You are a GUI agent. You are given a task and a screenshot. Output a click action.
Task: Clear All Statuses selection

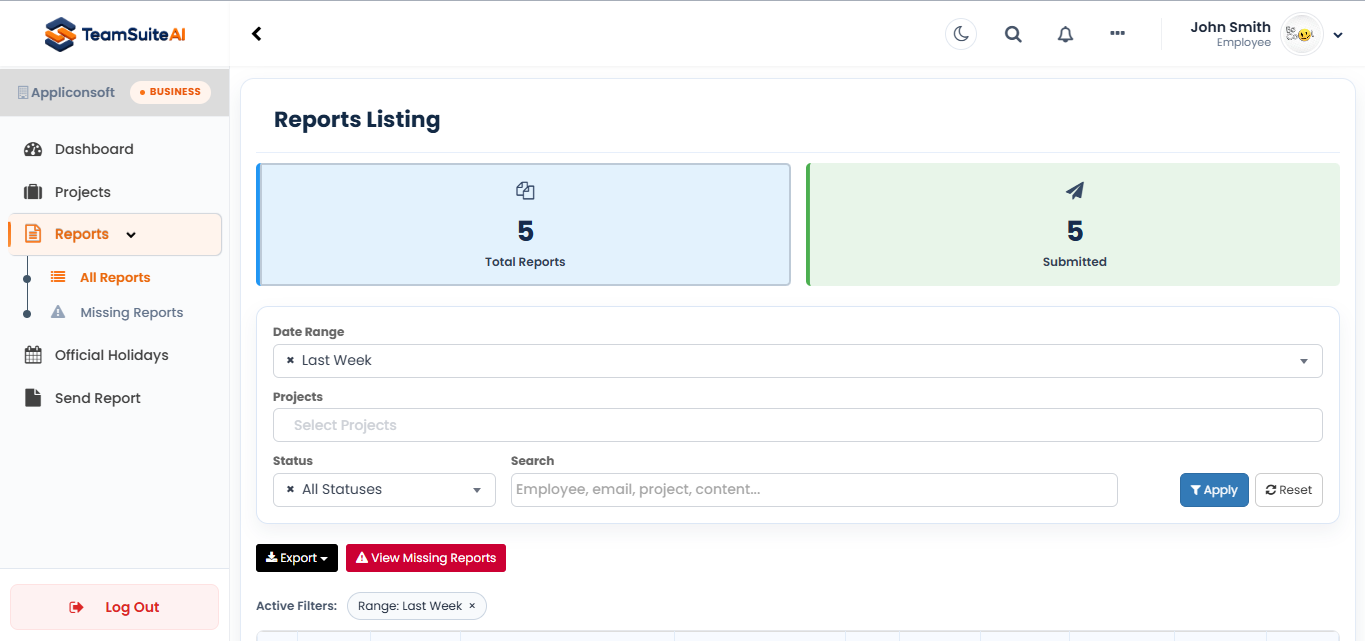[x=290, y=489]
